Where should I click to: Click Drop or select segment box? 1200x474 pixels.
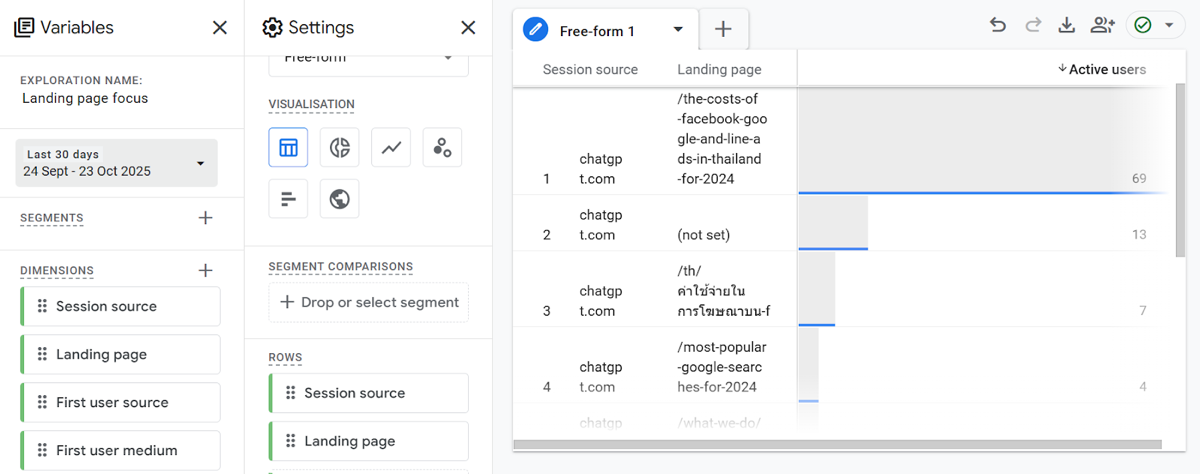pyautogui.click(x=368, y=302)
